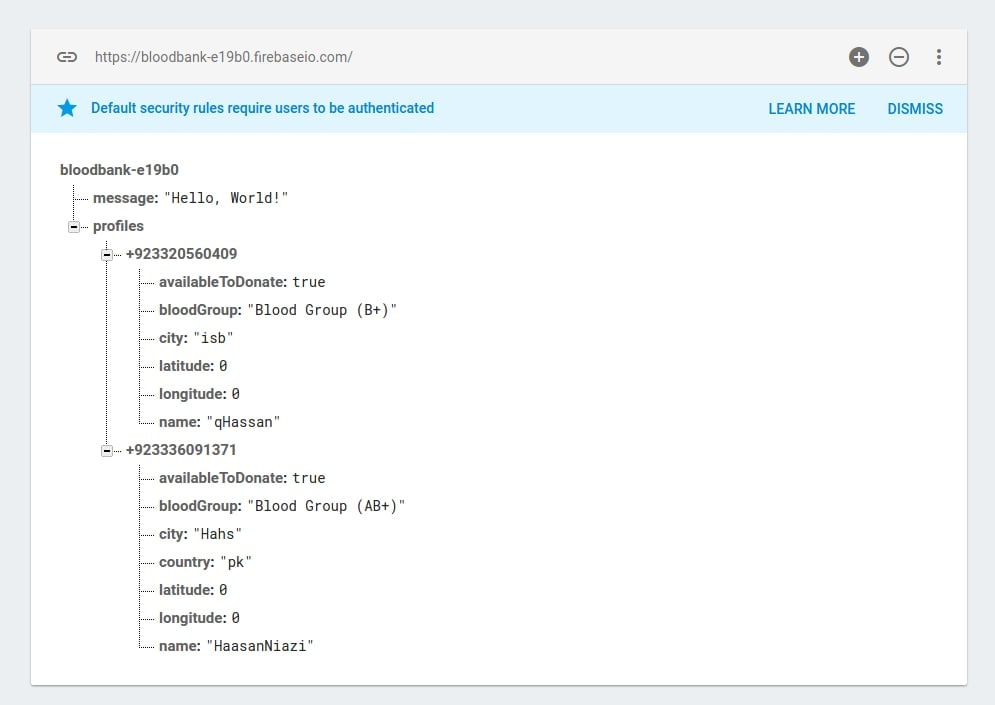Collapse the profiles node
The image size is (995, 705).
(74, 227)
